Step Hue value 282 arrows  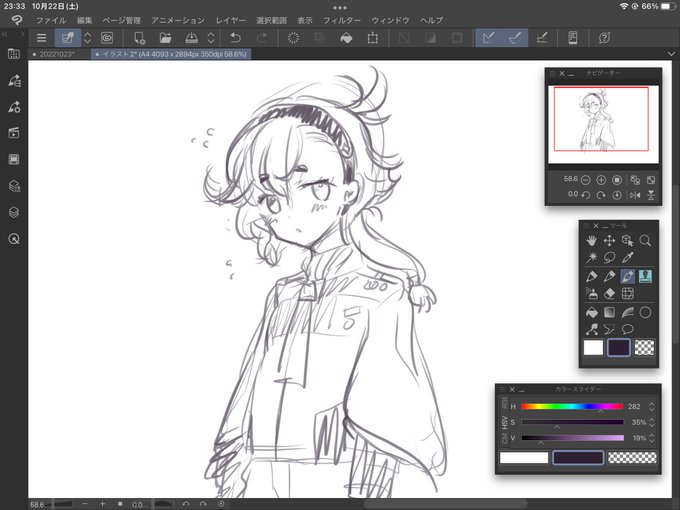651,406
